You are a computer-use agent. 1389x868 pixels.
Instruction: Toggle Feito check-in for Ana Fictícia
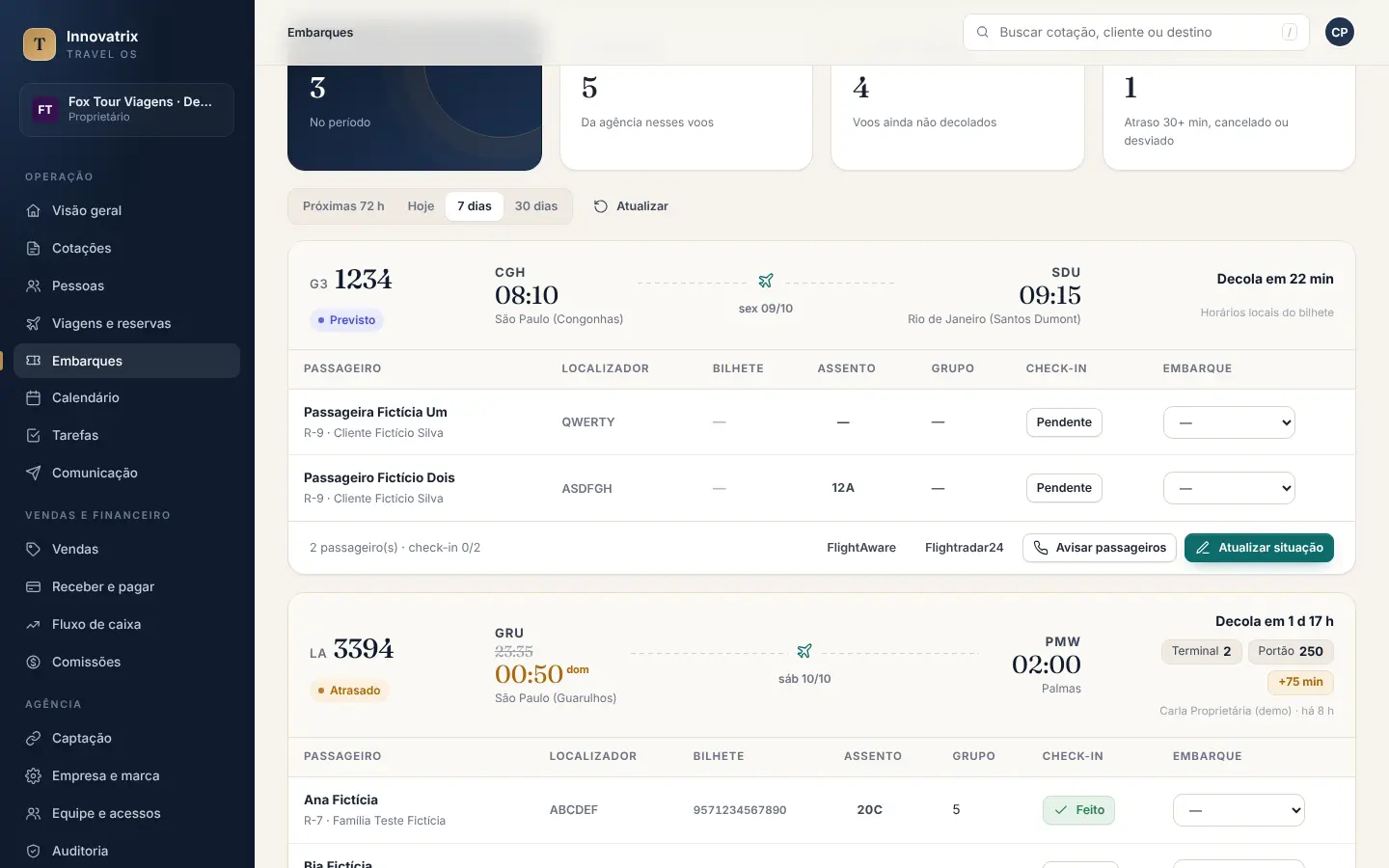pos(1078,810)
